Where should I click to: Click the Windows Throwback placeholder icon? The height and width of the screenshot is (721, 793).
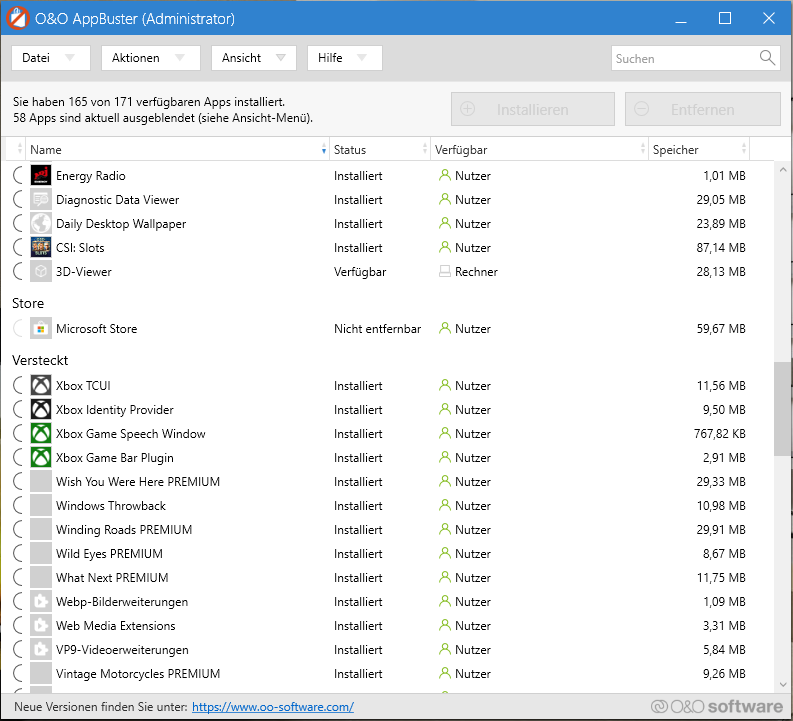(x=41, y=506)
